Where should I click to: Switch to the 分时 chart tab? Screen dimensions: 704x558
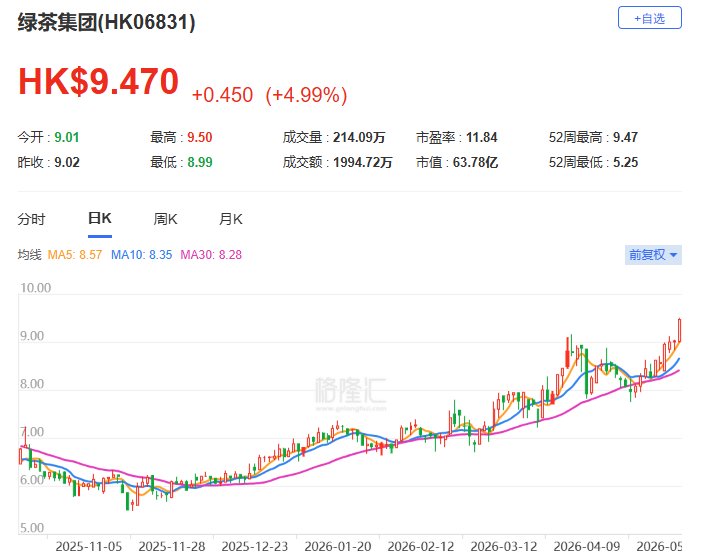click(31, 220)
